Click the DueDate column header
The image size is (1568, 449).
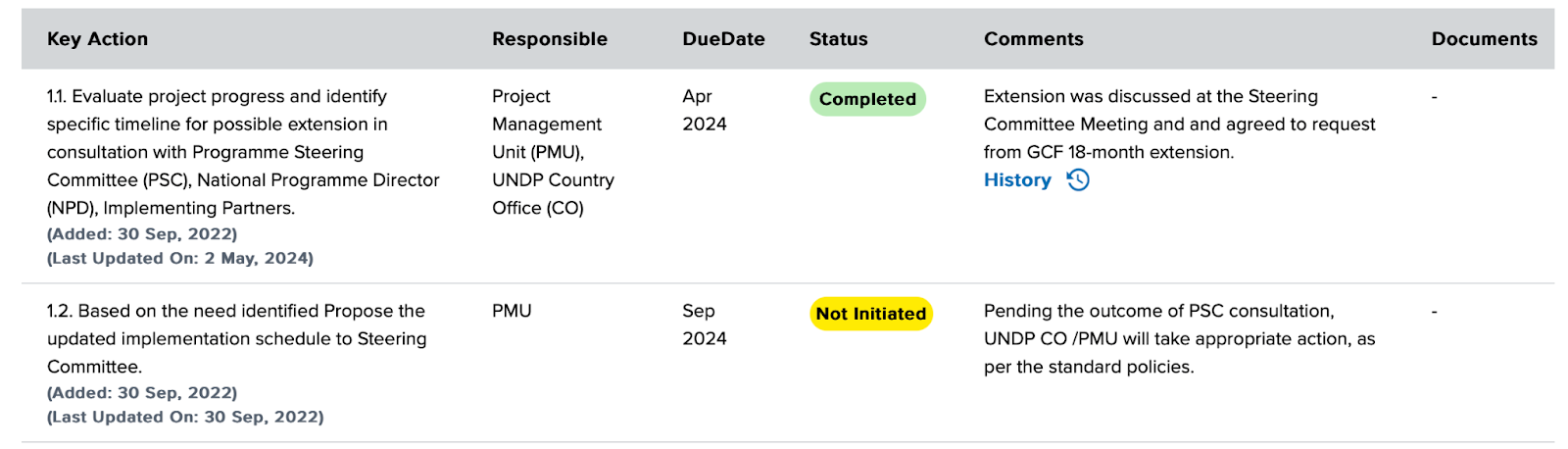point(723,38)
